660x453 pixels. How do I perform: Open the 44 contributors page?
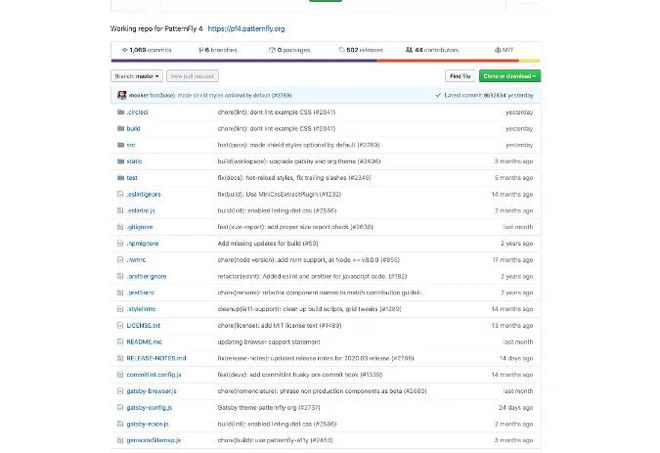pos(434,49)
